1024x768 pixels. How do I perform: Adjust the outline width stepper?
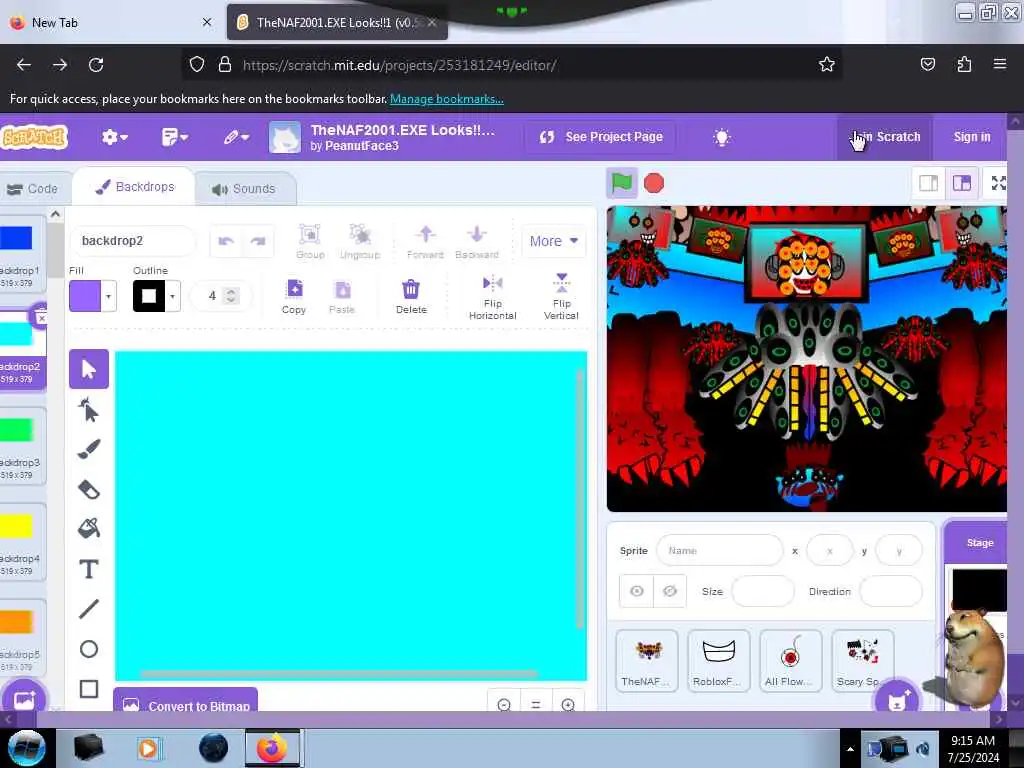pos(230,296)
